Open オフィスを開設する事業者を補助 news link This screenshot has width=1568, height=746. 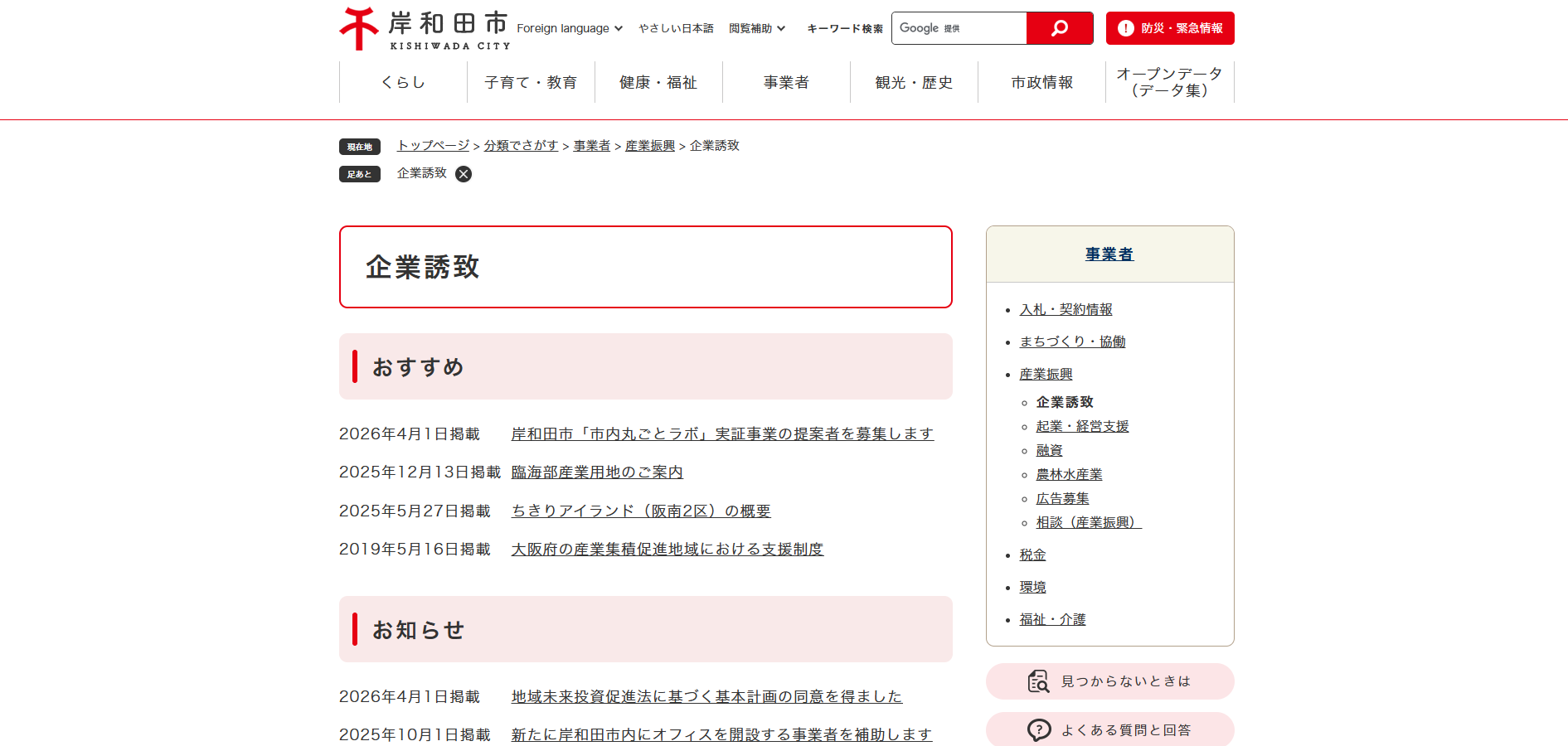tap(721, 734)
